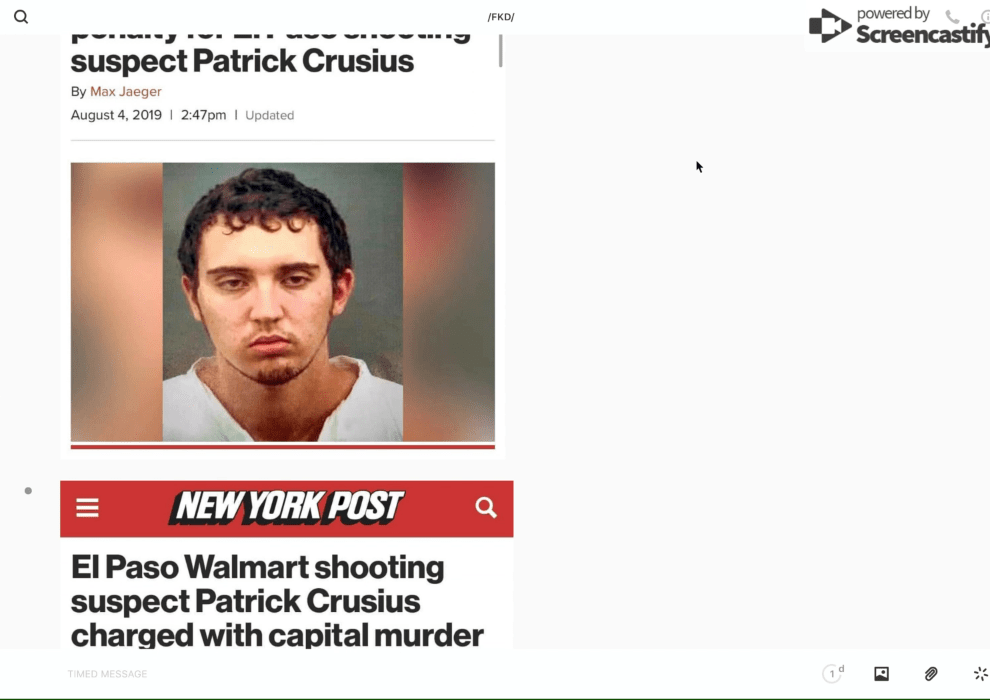
Task: Open the image picker icon in message bar
Action: [881, 674]
